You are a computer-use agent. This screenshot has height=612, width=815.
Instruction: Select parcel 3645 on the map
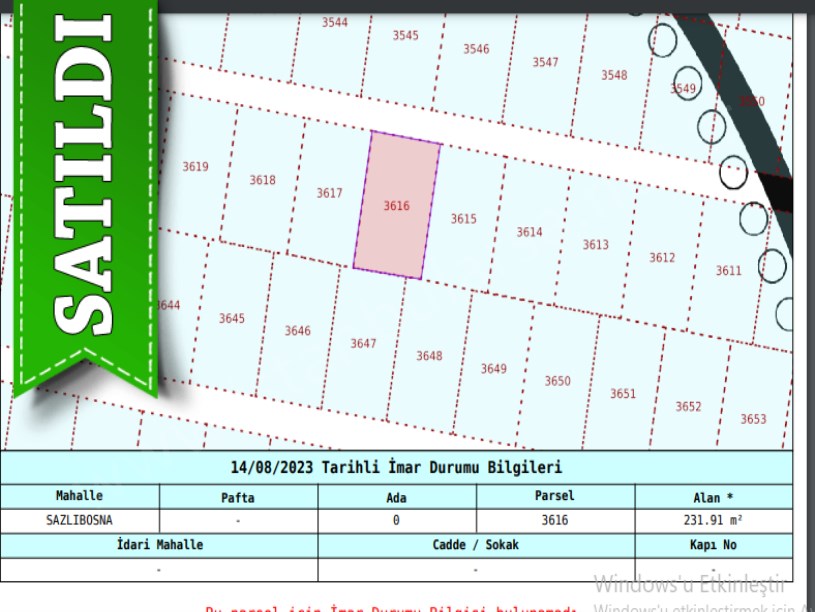pyautogui.click(x=231, y=318)
